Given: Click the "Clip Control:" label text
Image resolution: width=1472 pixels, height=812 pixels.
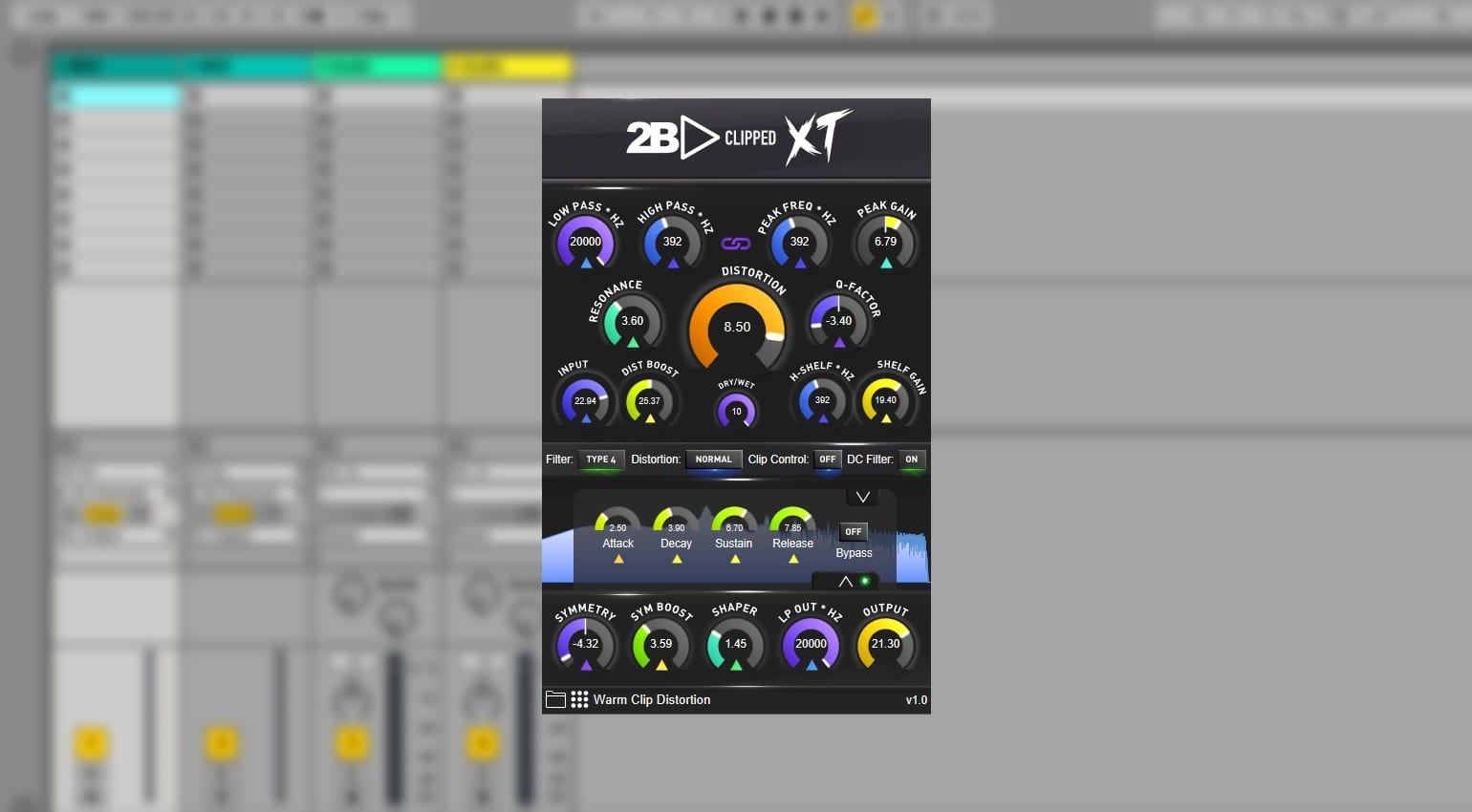Looking at the screenshot, I should [x=778, y=459].
